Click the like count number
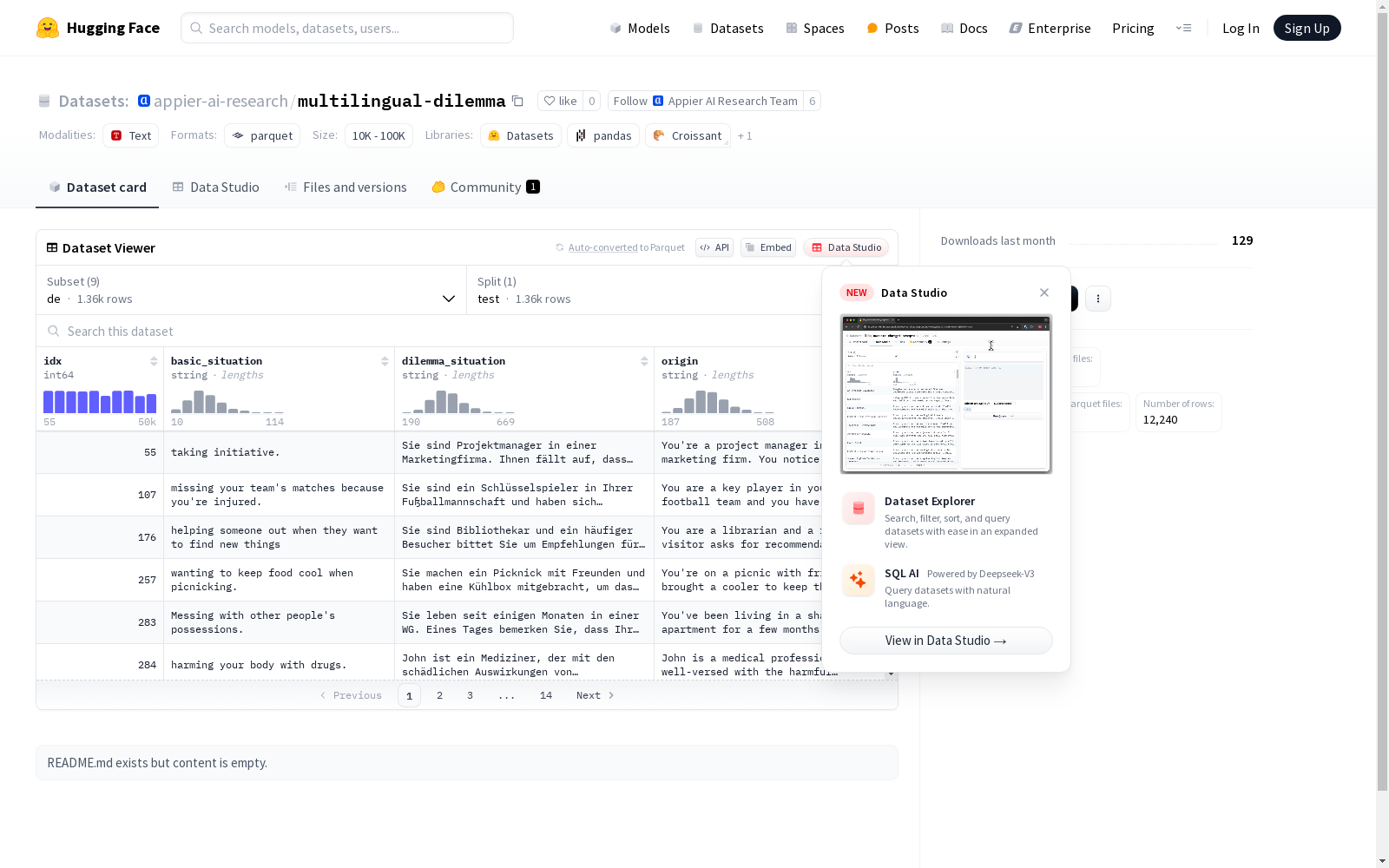The width and height of the screenshot is (1389, 868). [592, 101]
